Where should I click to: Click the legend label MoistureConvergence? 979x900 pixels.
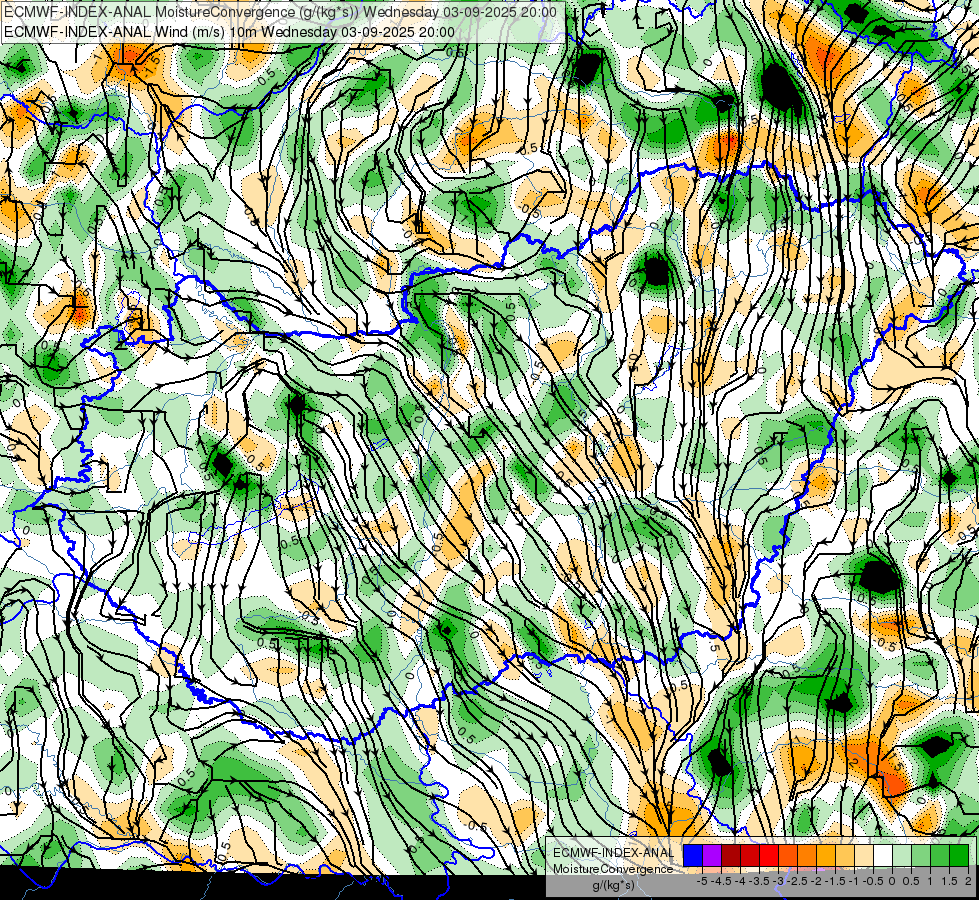pyautogui.click(x=613, y=869)
